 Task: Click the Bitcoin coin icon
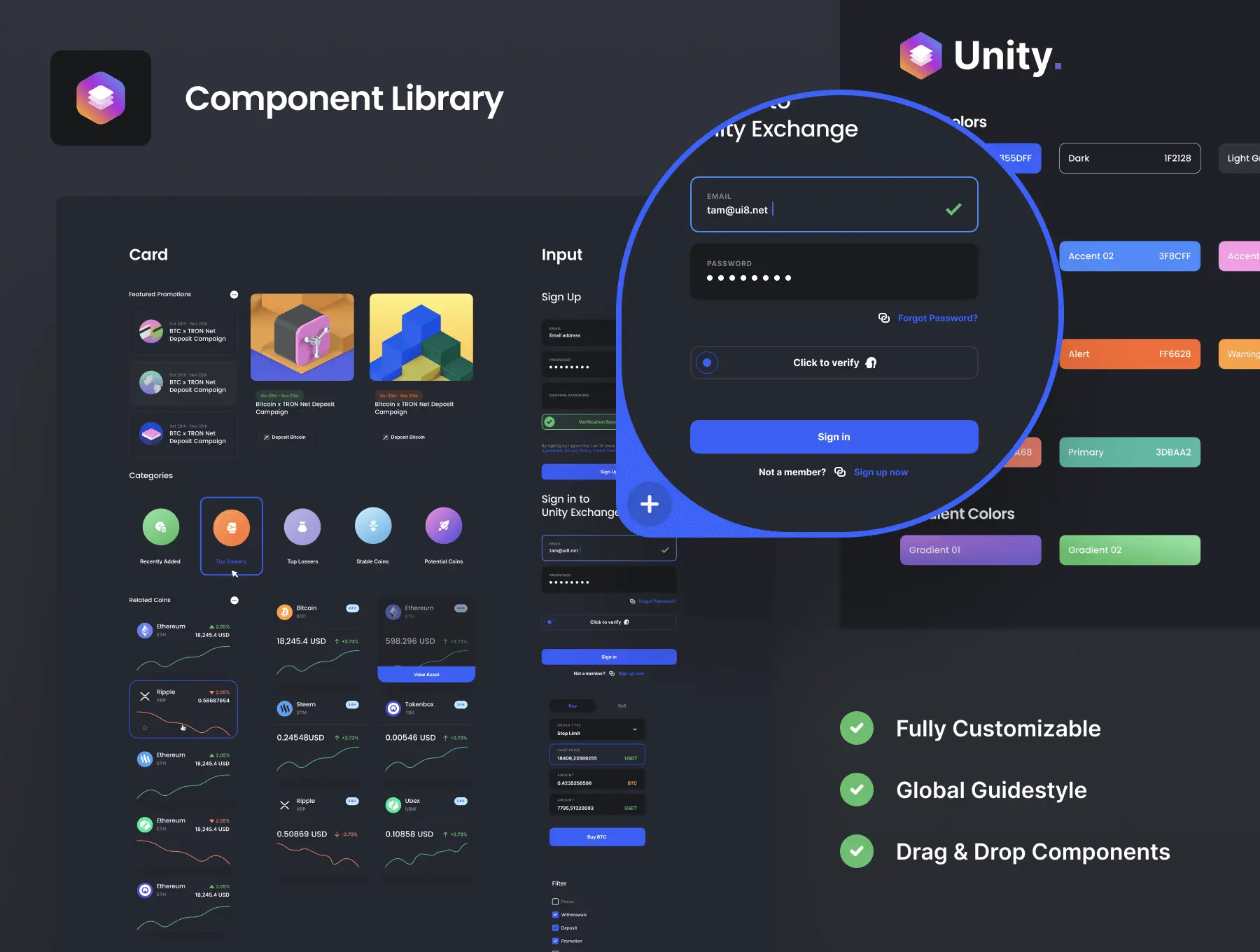coord(284,612)
